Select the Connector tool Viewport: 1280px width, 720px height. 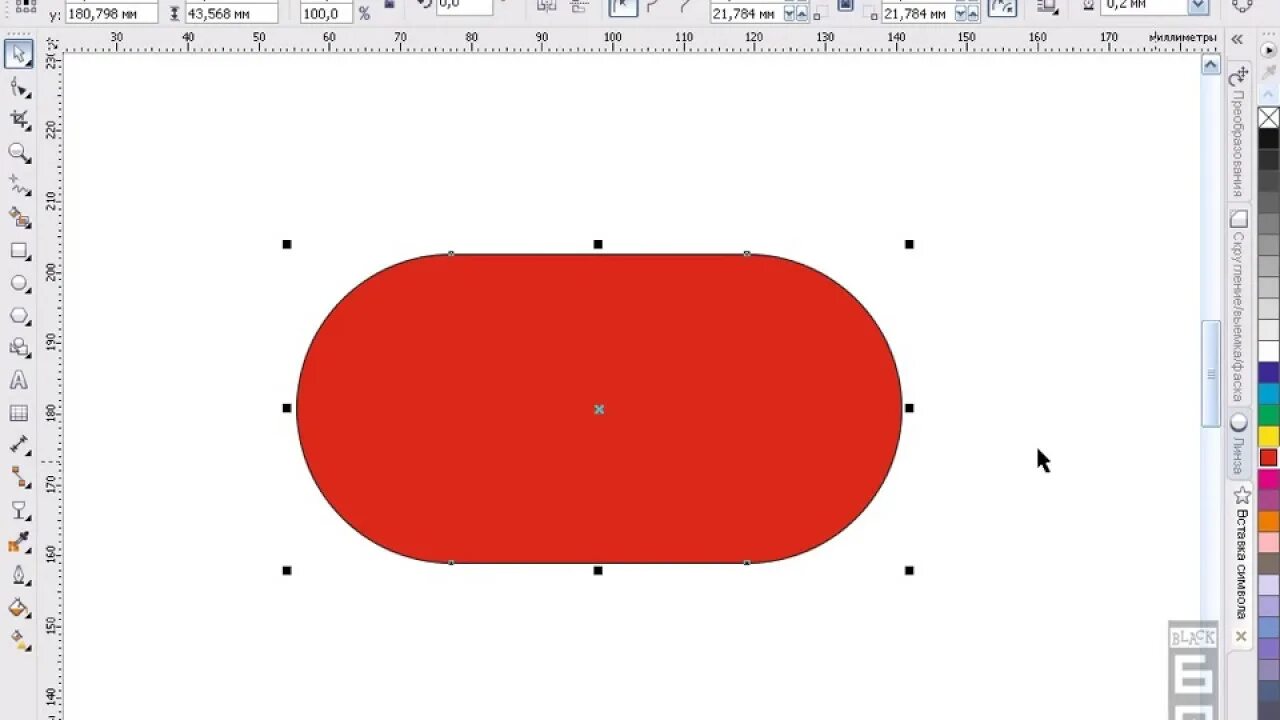pos(19,478)
